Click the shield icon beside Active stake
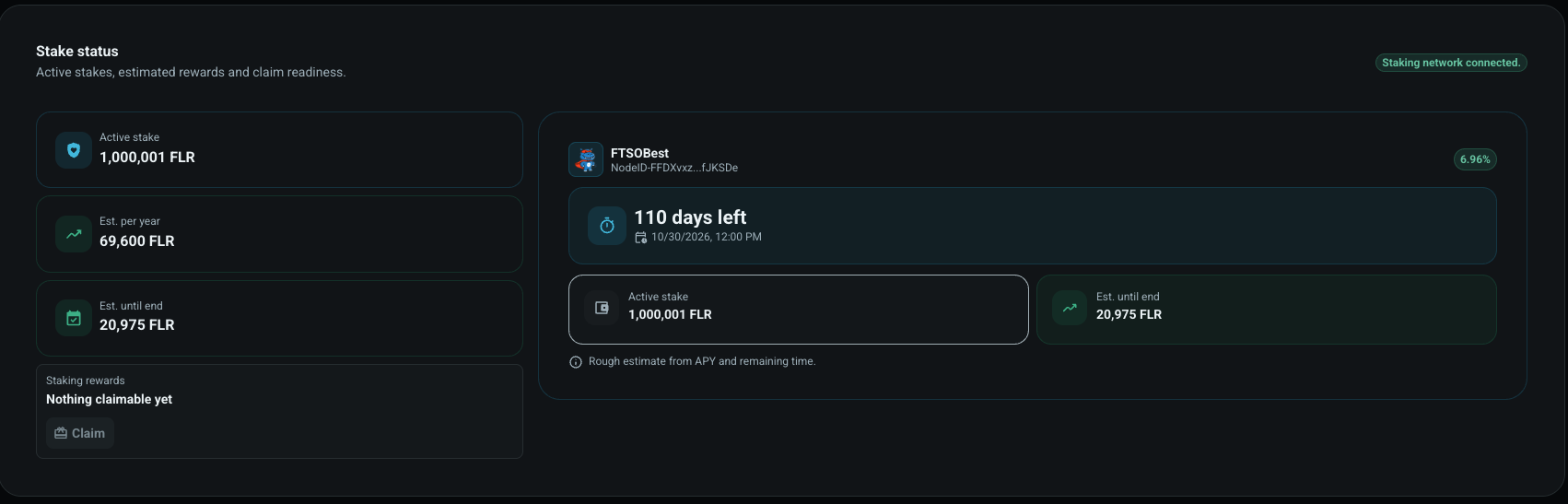Image resolution: width=1568 pixels, height=504 pixels. pos(74,150)
